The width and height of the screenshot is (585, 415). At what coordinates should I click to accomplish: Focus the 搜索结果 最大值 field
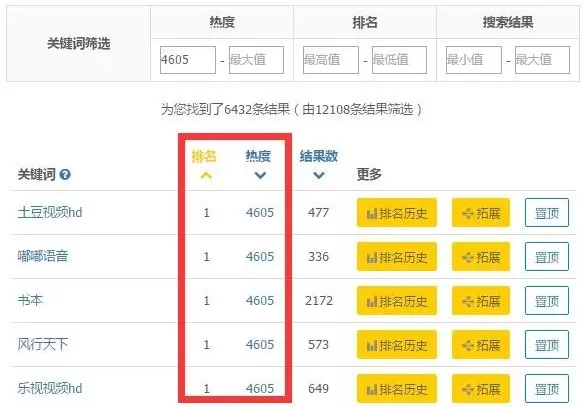(x=542, y=60)
